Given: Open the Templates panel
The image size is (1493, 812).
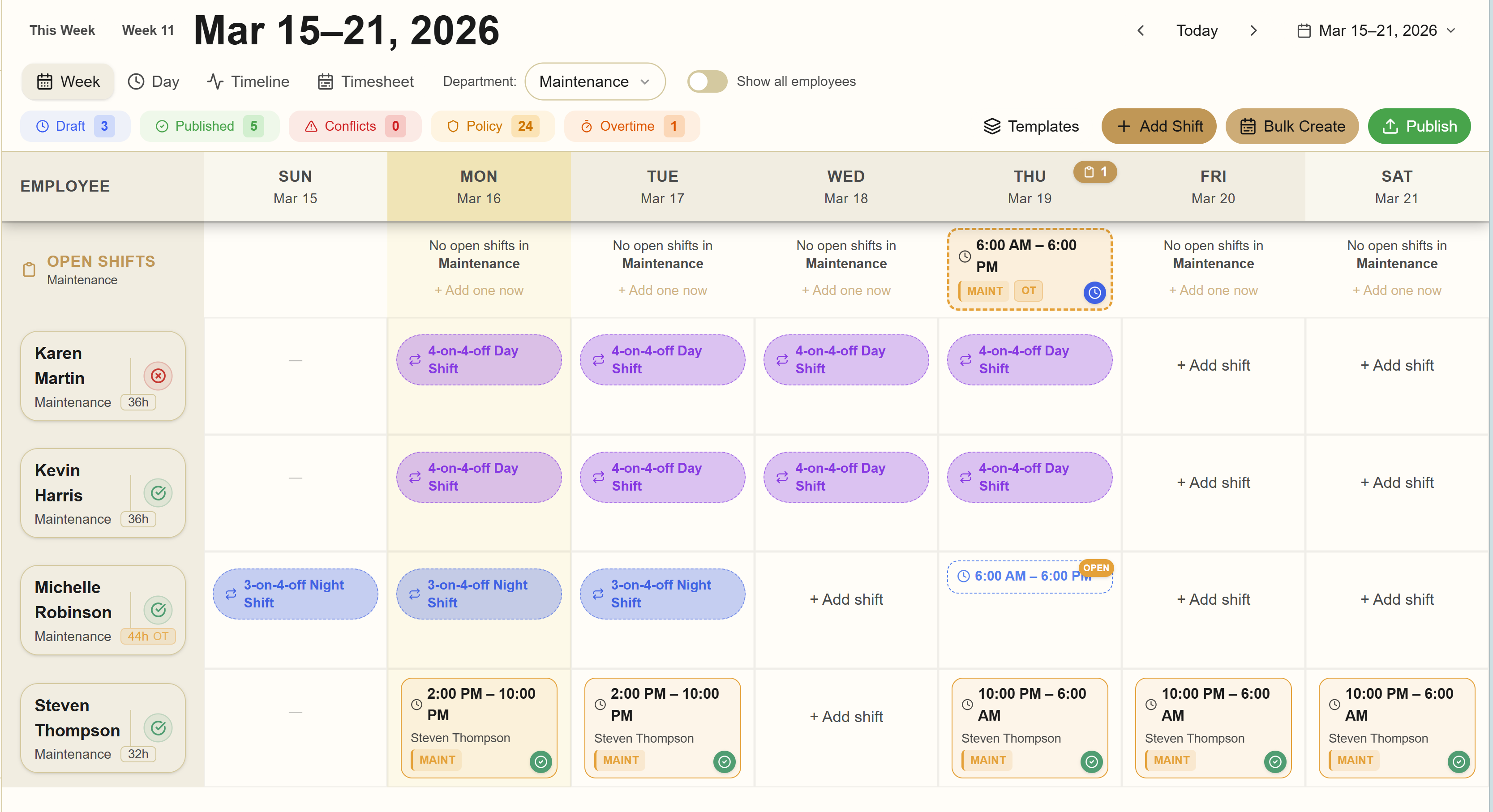Looking at the screenshot, I should 1030,126.
